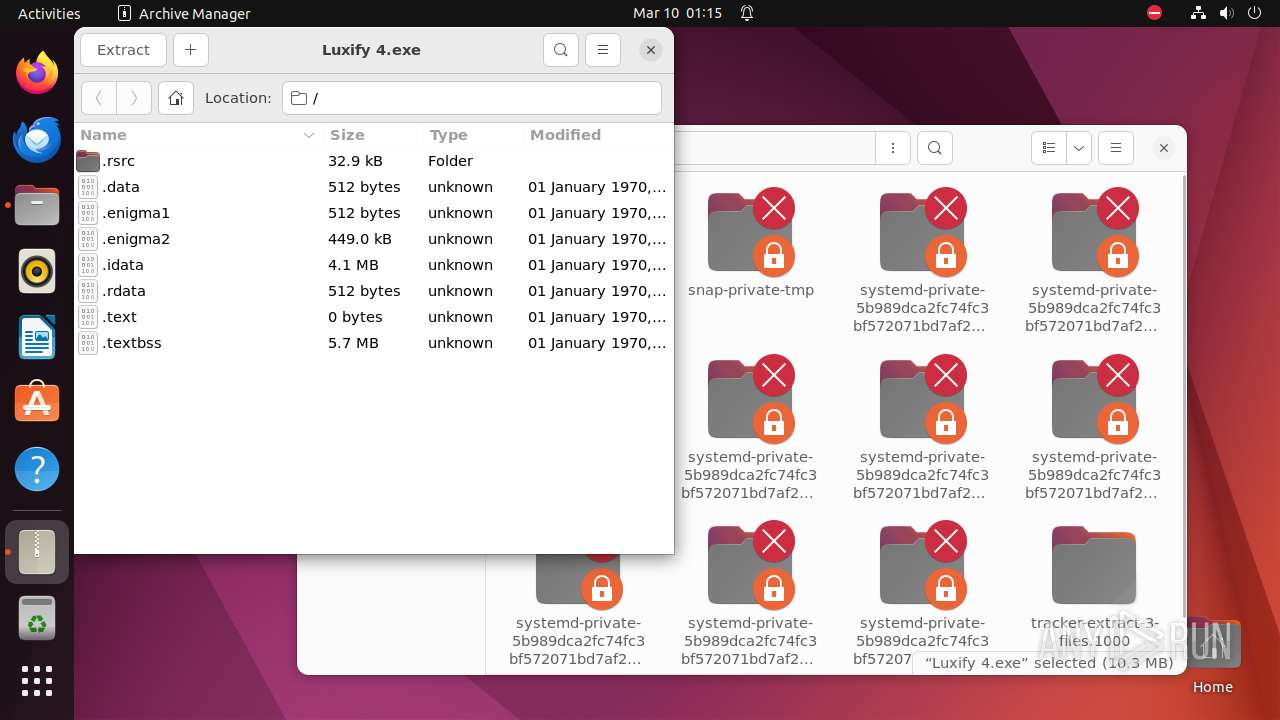Viewport: 1280px width, 720px height.
Task: Open Help from the dock
Action: [x=37, y=469]
